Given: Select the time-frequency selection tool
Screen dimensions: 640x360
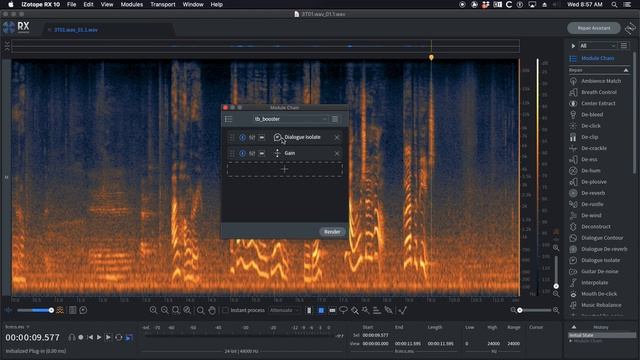Looking at the screenshot, I should (321, 311).
